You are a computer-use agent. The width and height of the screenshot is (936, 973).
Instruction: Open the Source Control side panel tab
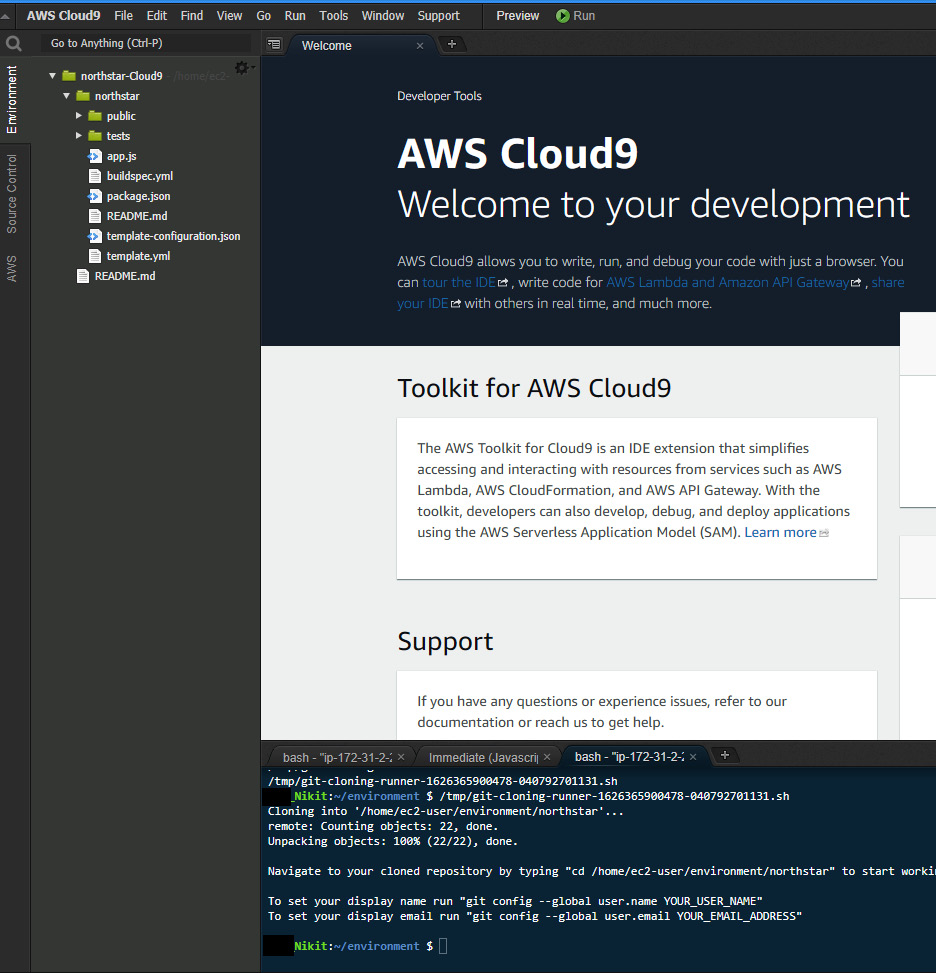pyautogui.click(x=12, y=194)
